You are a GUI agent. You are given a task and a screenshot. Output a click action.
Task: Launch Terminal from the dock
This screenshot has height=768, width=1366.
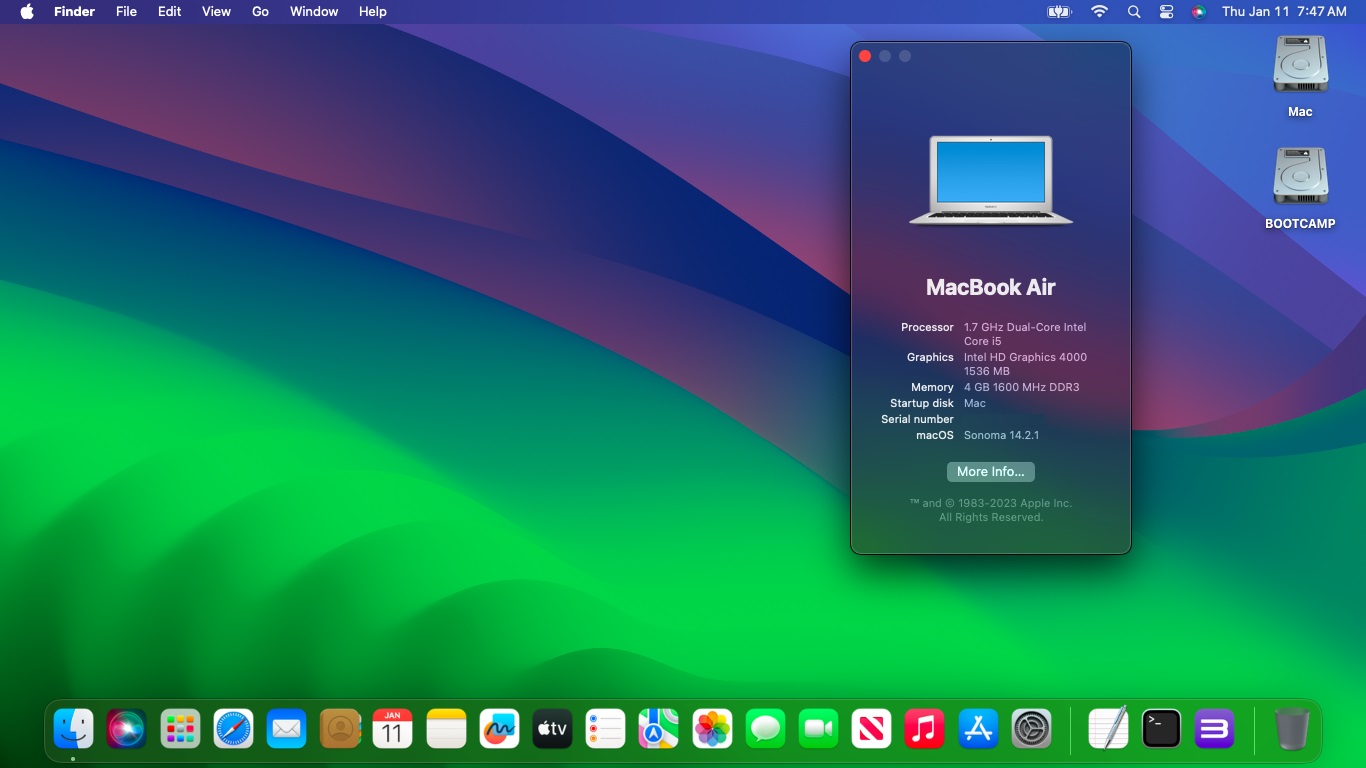point(1161,729)
